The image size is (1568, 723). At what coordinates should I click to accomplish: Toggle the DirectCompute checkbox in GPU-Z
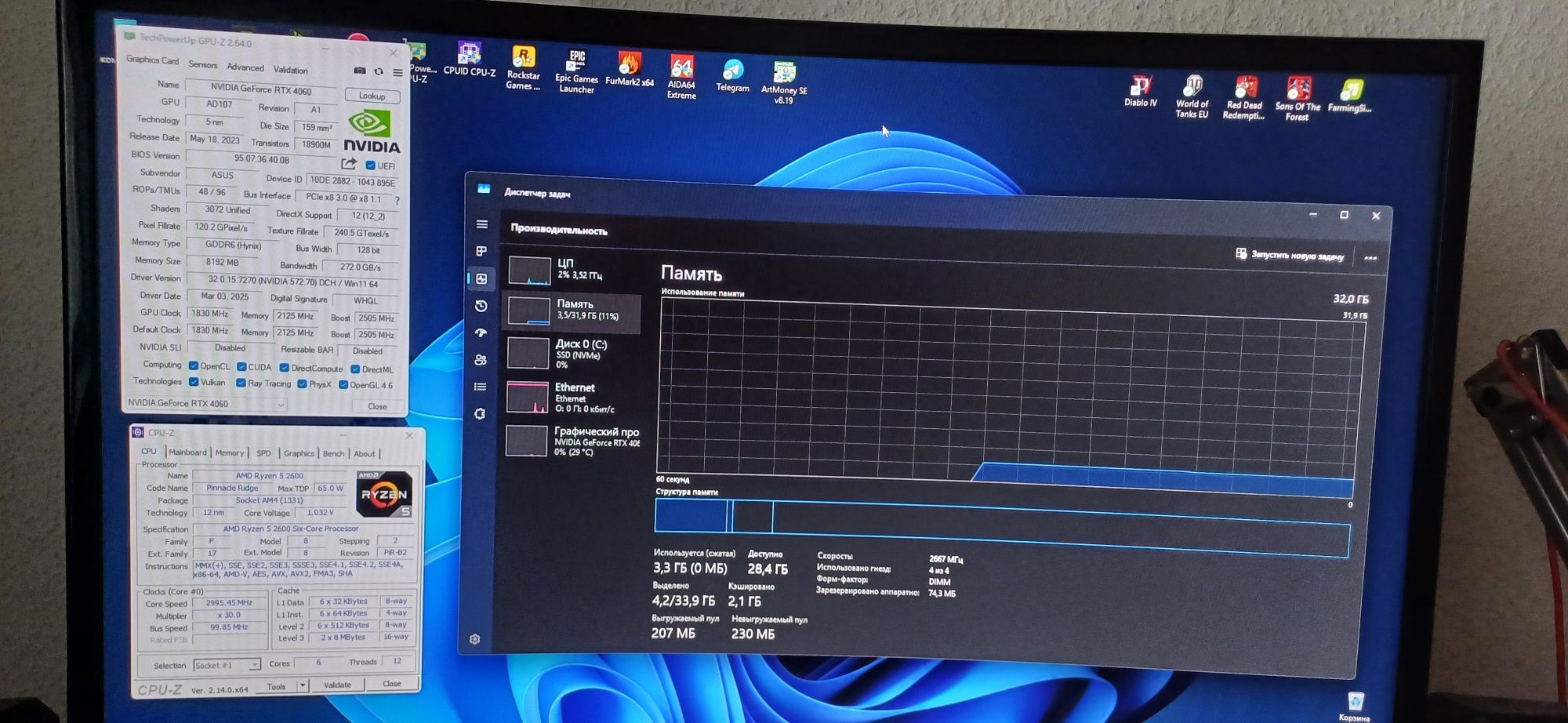click(x=284, y=368)
